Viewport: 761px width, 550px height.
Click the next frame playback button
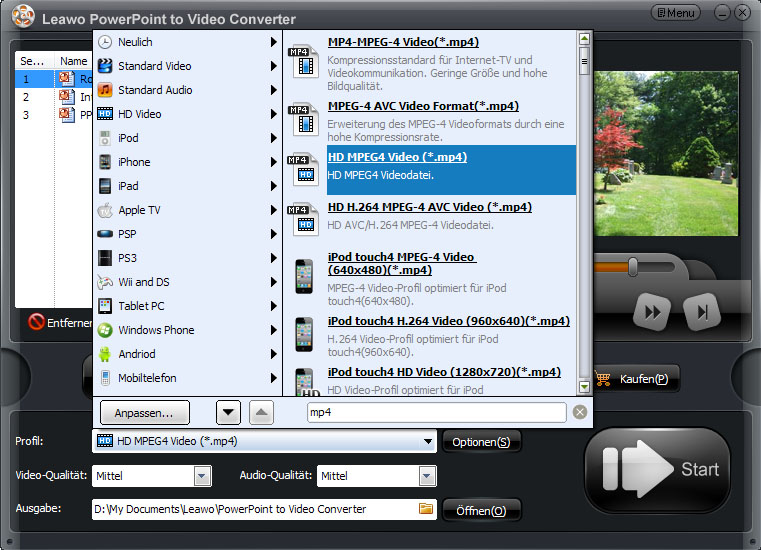[x=702, y=312]
